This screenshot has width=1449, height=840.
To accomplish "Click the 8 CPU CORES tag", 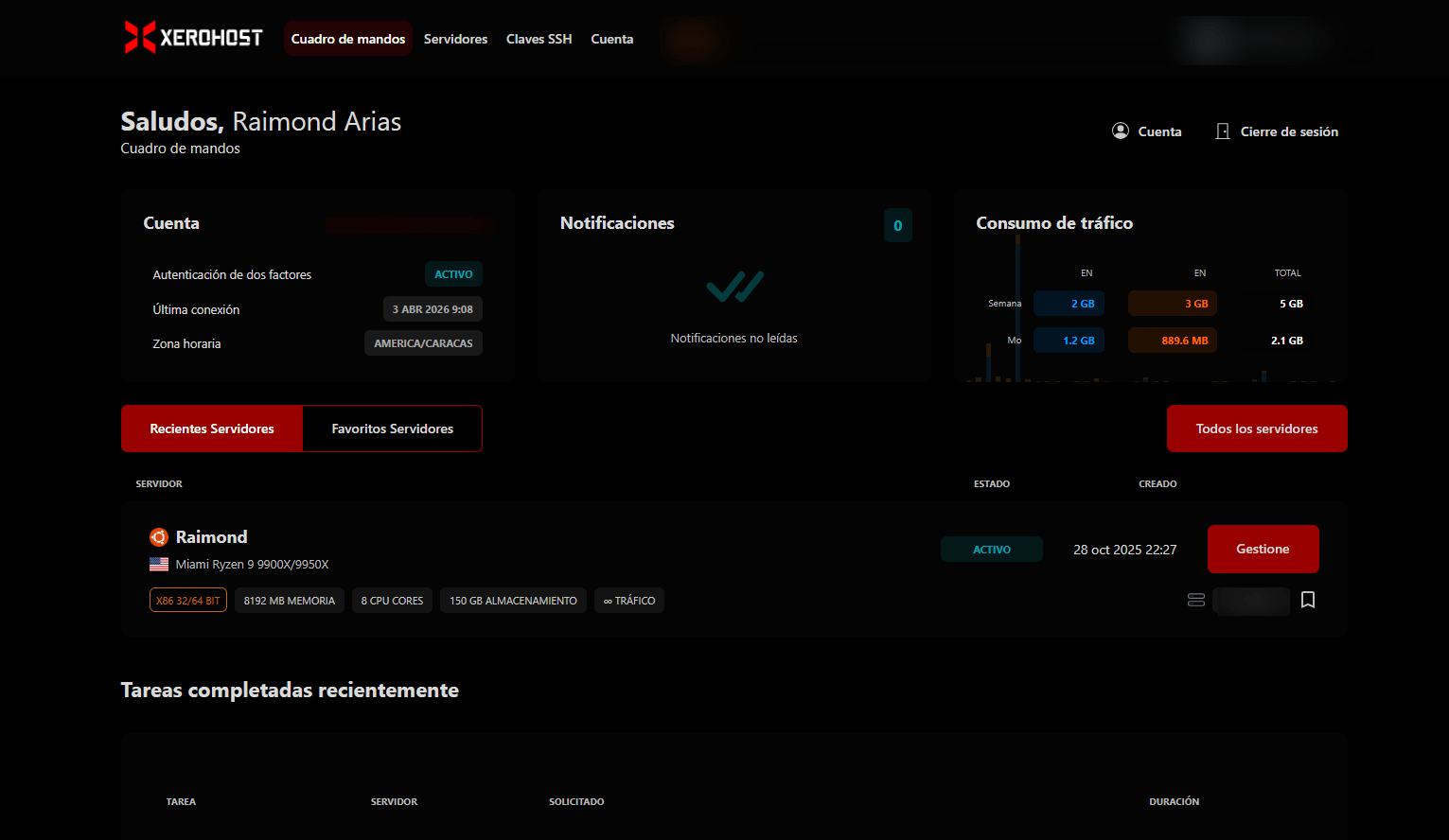I will 392,601.
